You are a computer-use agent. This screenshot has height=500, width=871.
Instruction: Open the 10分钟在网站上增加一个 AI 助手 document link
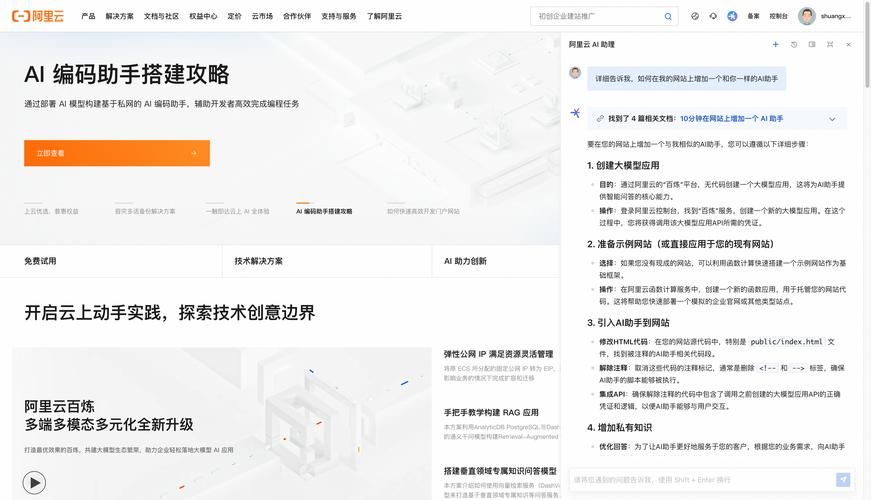[x=732, y=118]
